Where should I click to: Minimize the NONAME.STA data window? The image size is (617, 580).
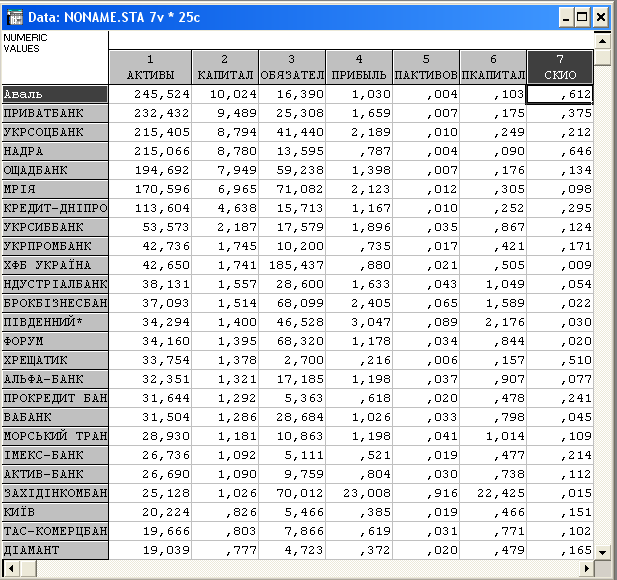564,17
